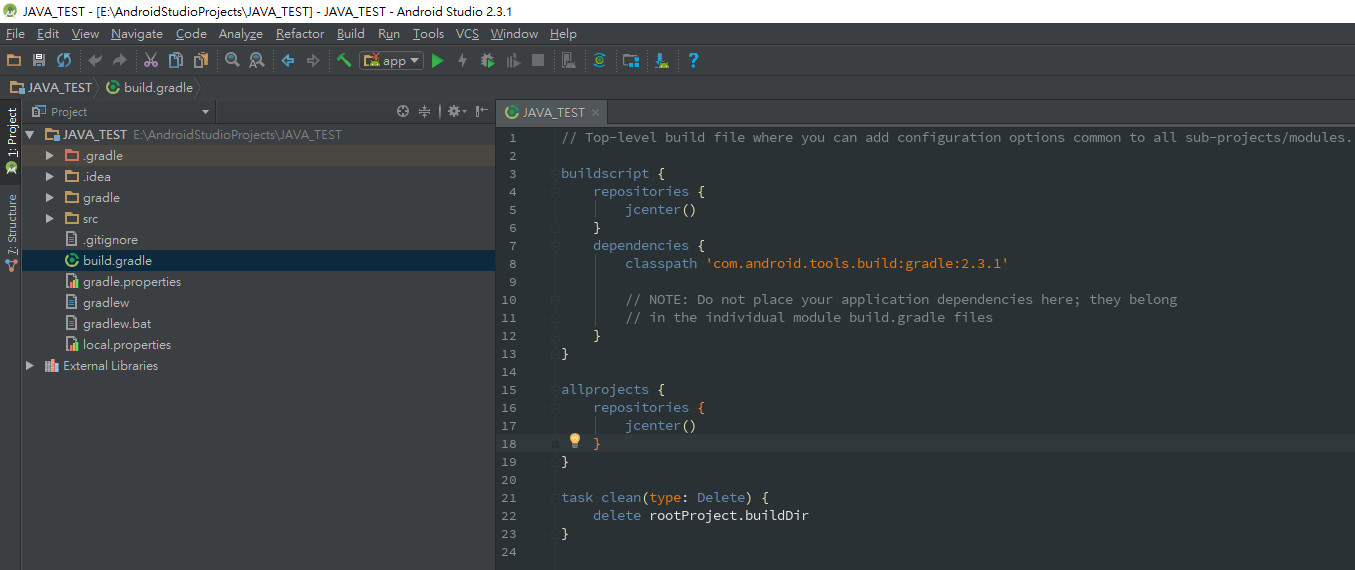Toggle the 1: Project side tab
Viewport: 1355px width, 570px height.
click(11, 142)
